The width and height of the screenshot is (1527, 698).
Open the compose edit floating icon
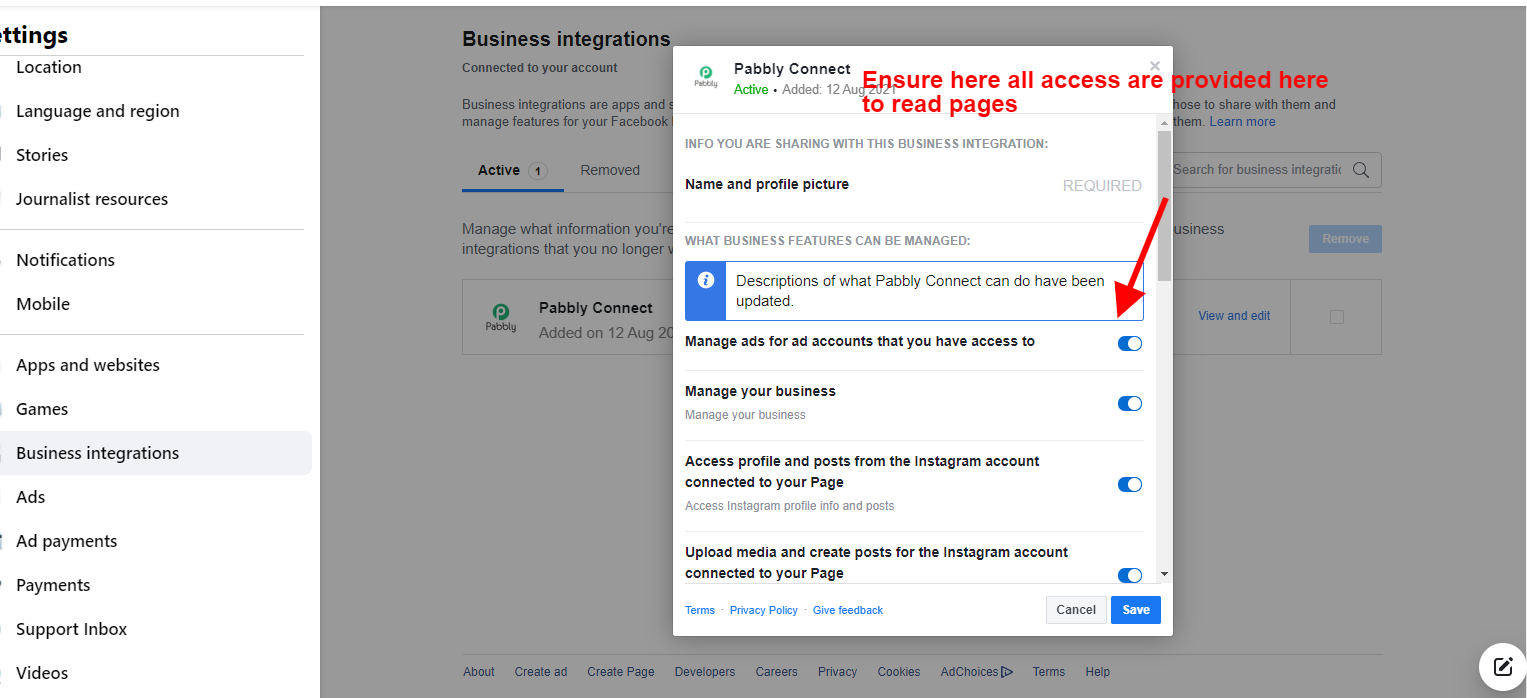(1502, 666)
